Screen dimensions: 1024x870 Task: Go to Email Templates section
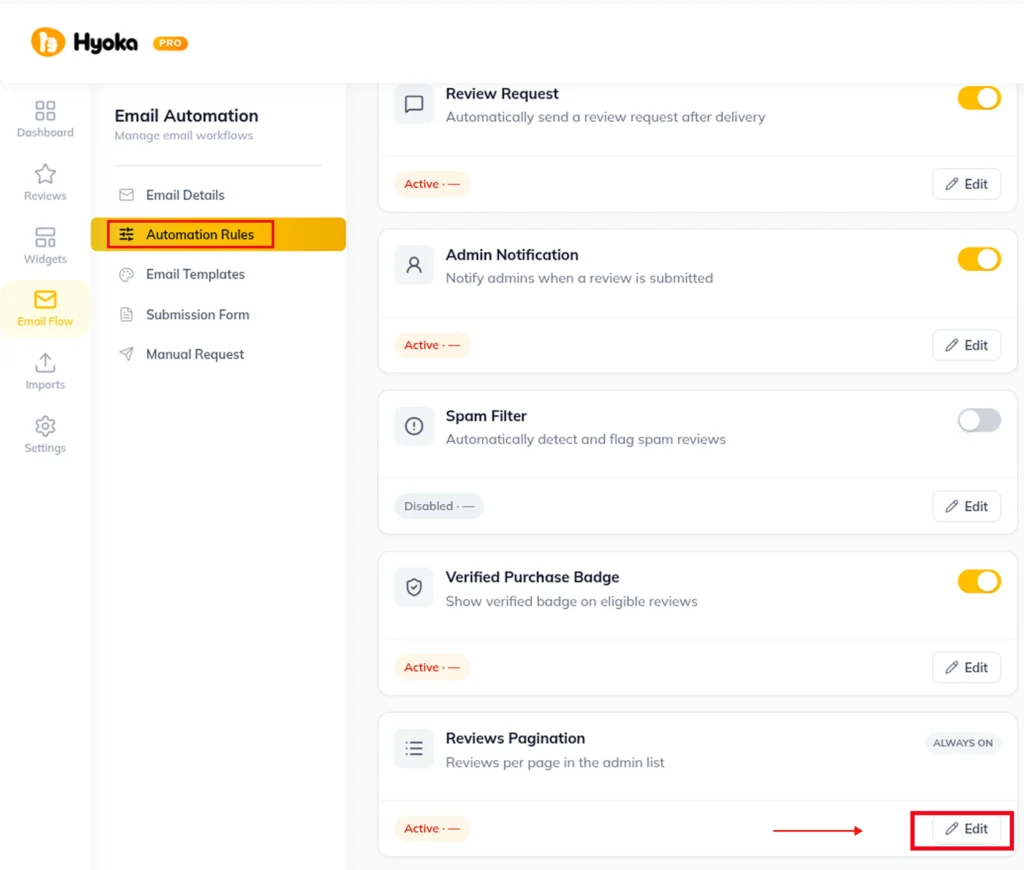click(218, 274)
